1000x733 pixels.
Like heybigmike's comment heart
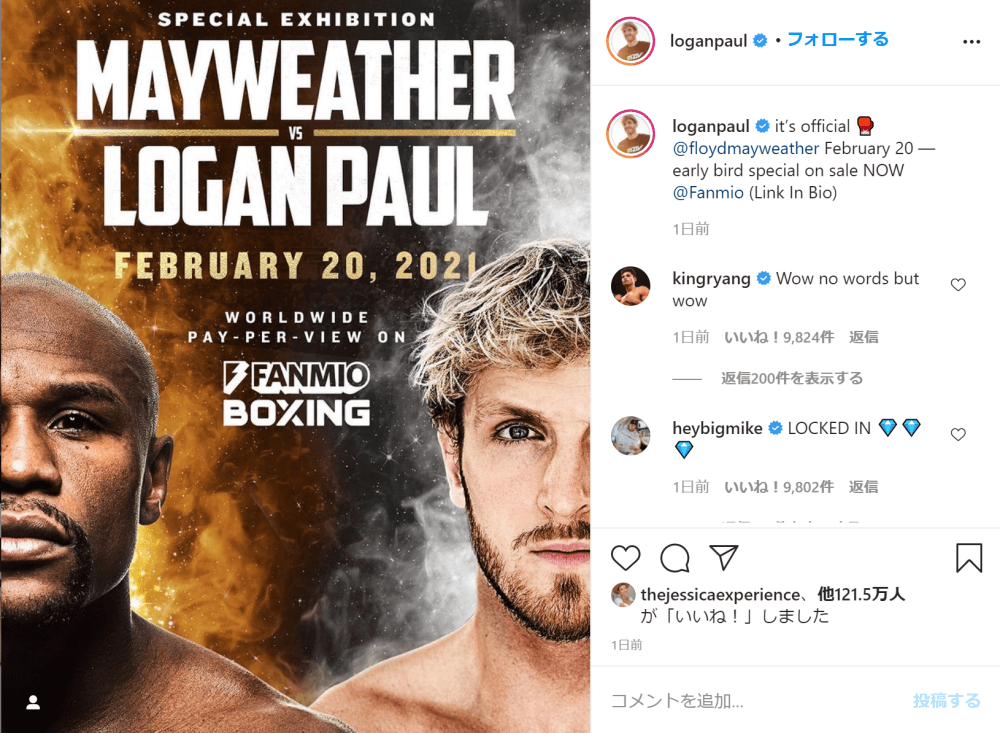click(x=958, y=434)
